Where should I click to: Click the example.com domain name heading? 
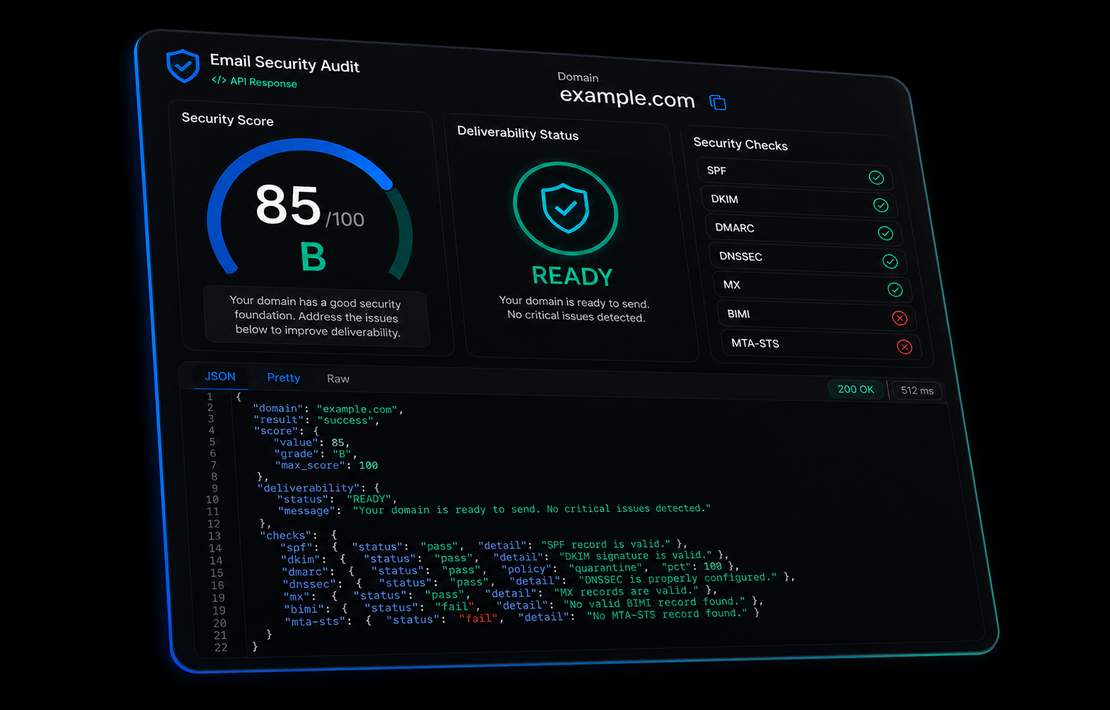(x=627, y=98)
